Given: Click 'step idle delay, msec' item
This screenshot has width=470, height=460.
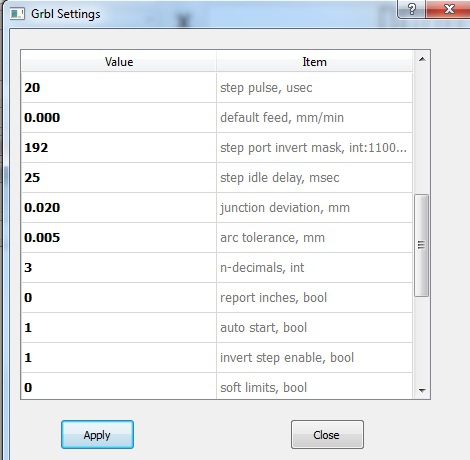Looking at the screenshot, I should tap(315, 178).
